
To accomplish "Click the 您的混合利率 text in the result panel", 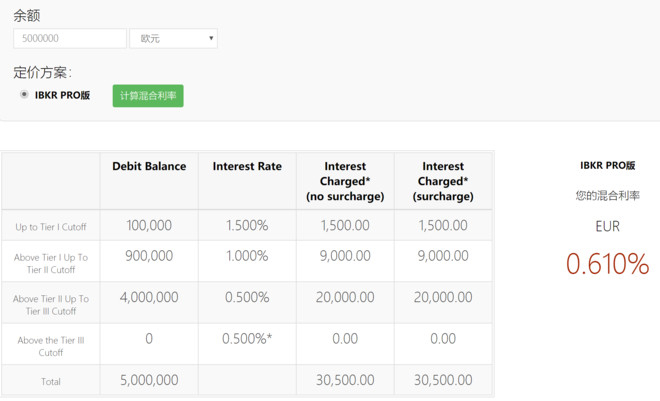I will point(607,196).
